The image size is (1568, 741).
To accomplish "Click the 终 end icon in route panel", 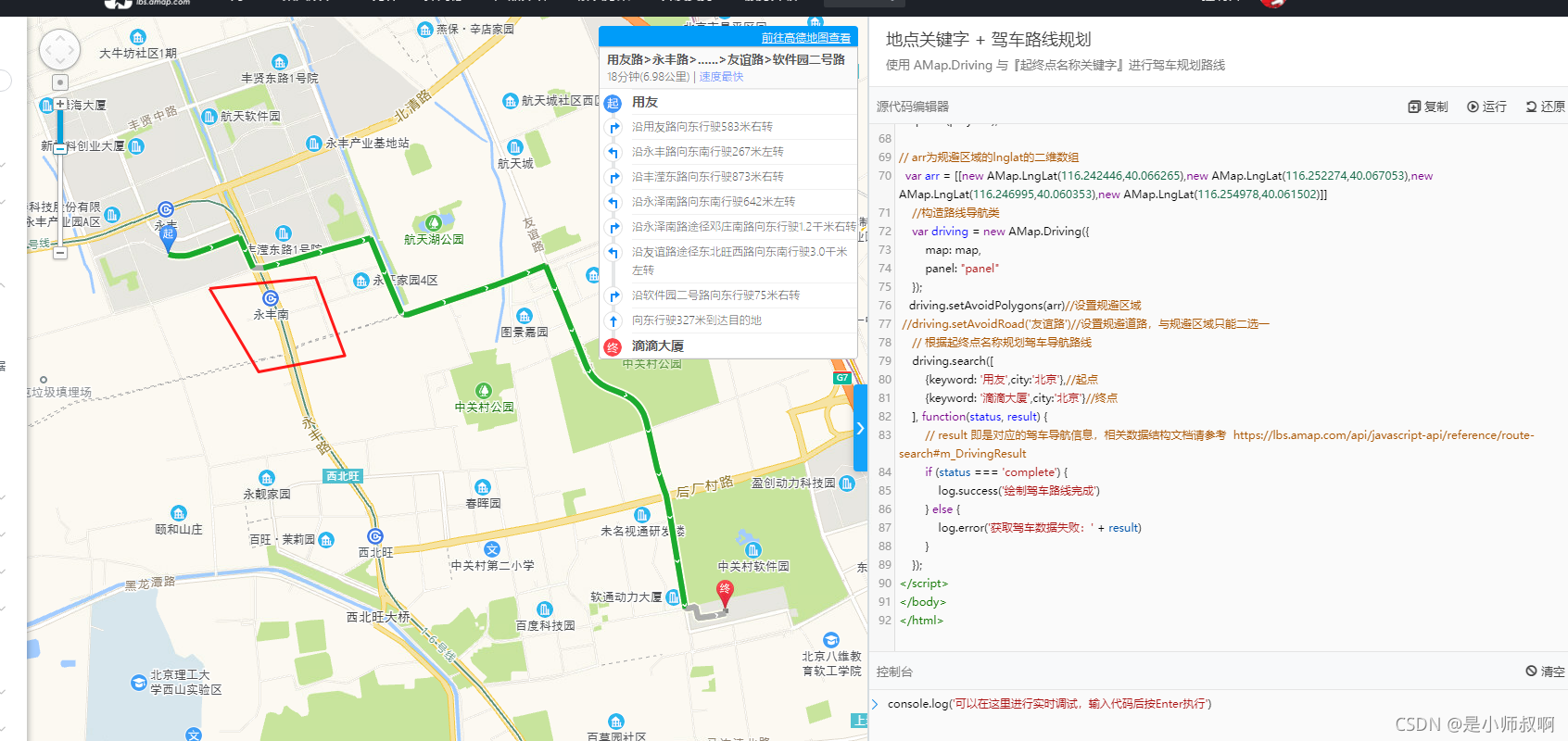I will (x=613, y=347).
